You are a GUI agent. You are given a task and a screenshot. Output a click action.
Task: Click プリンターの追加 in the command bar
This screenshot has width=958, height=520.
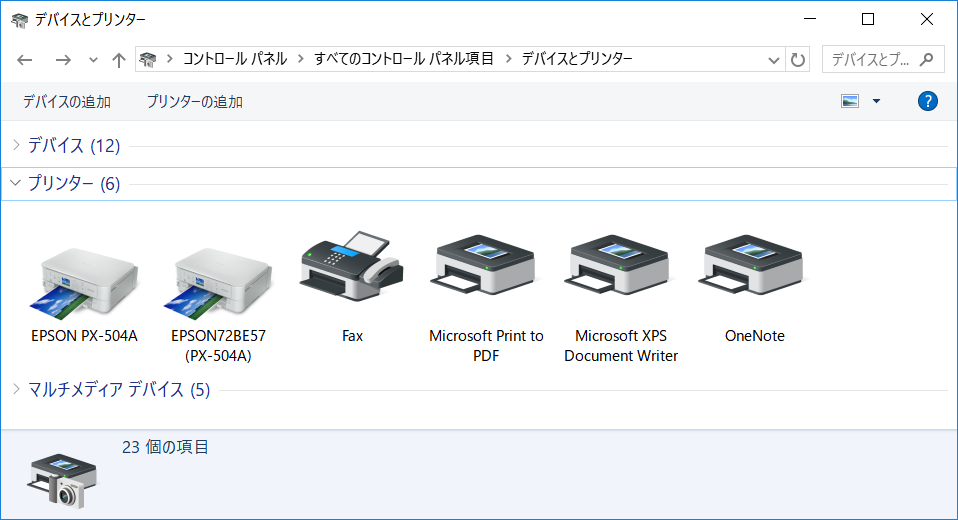[195, 102]
